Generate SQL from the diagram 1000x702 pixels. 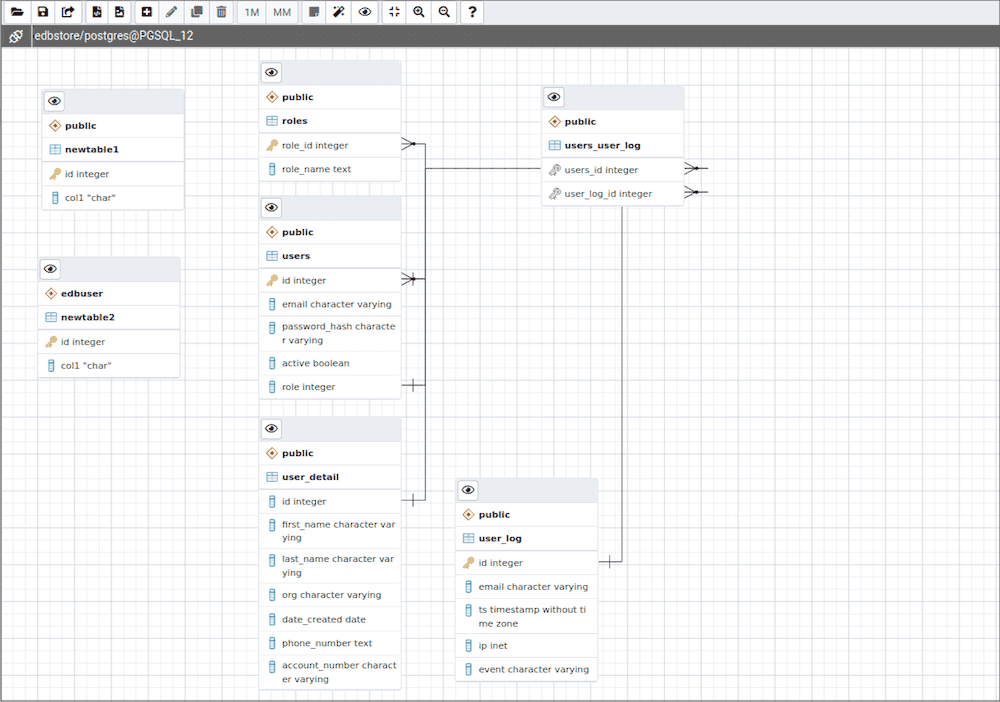[x=95, y=11]
